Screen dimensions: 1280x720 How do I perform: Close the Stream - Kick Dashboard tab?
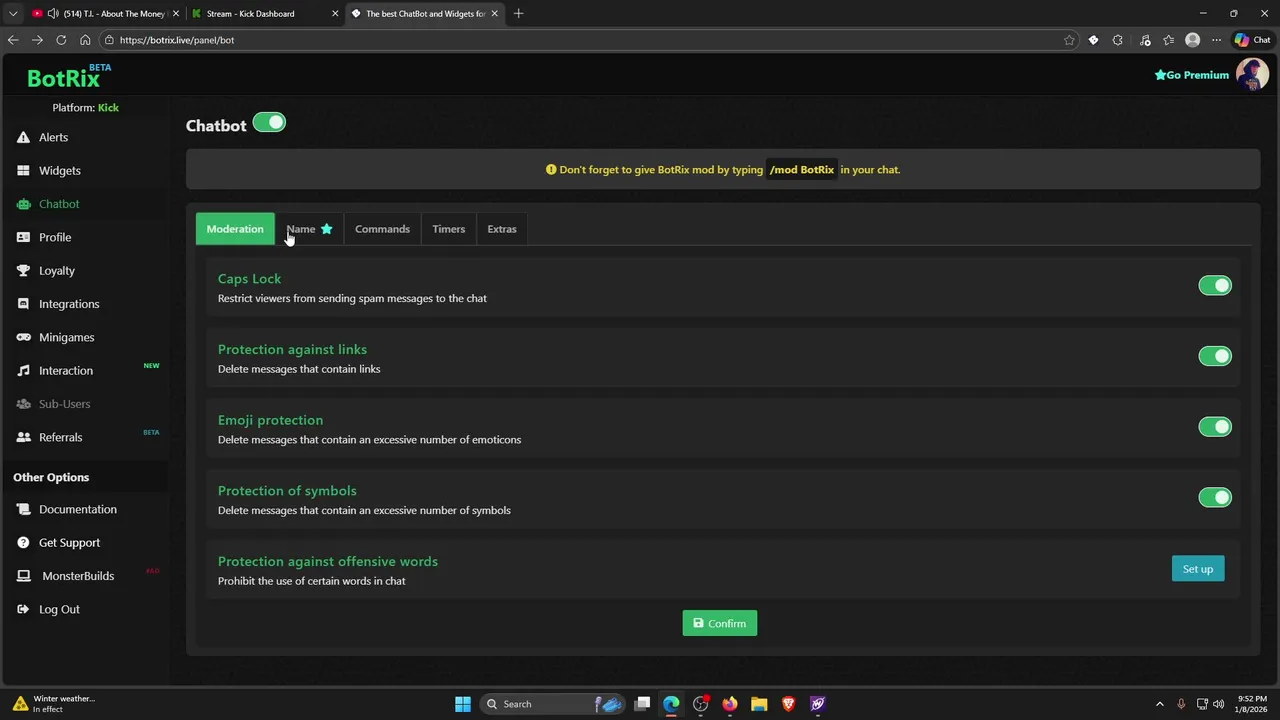335,14
